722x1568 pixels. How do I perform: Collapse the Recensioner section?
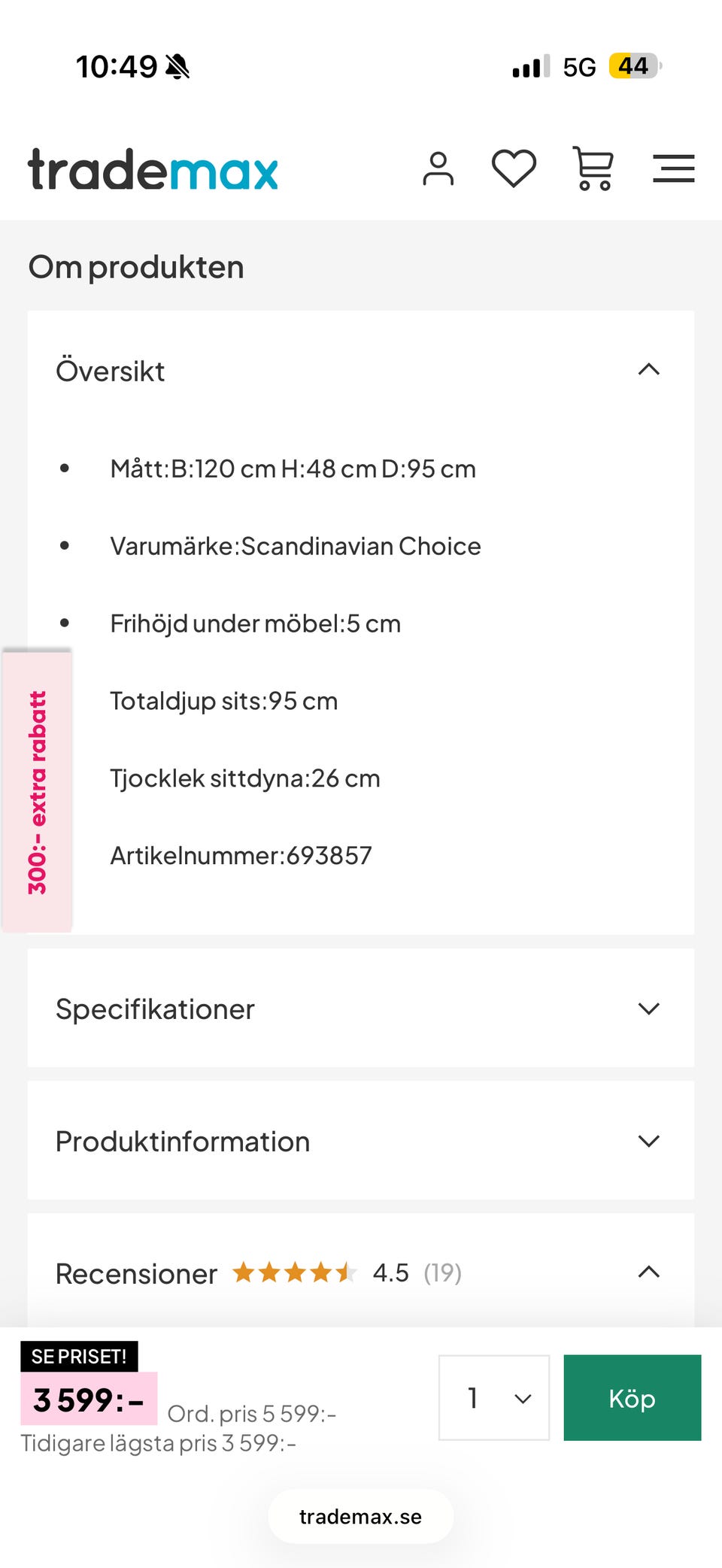[648, 1272]
